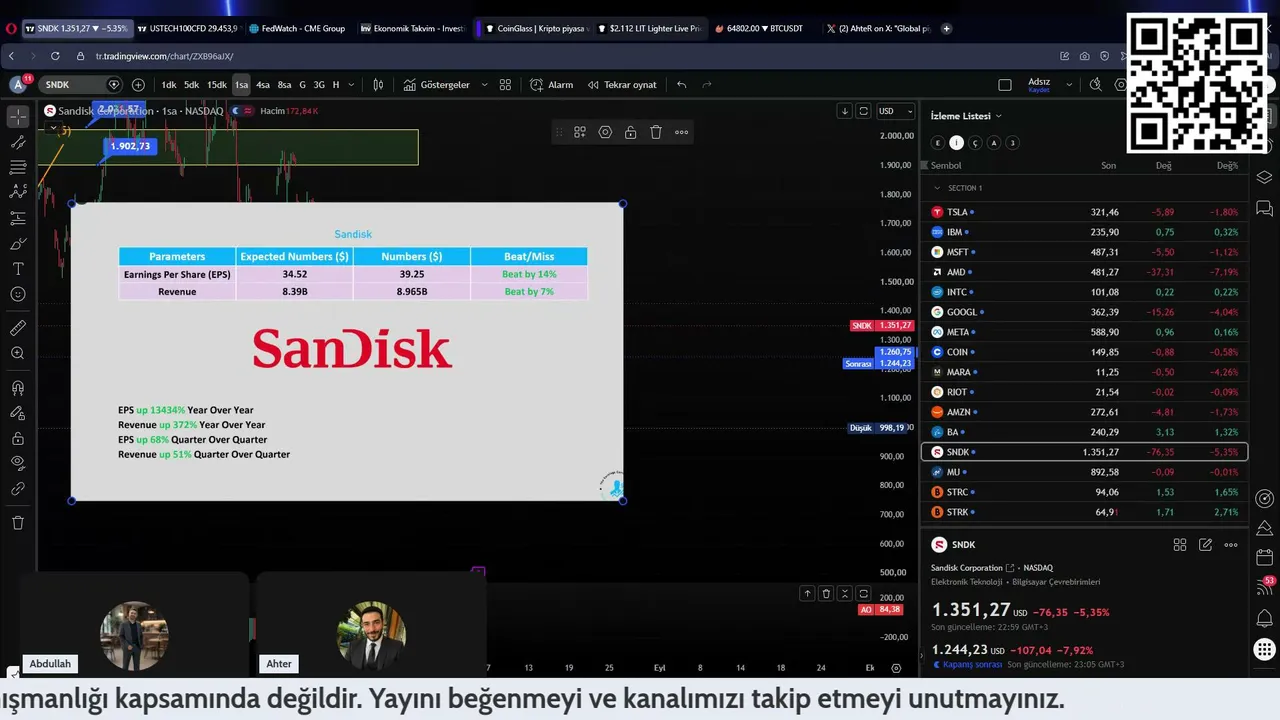Open quick search icon in top toolbar
The height and width of the screenshot is (720, 1280).
[1096, 85]
